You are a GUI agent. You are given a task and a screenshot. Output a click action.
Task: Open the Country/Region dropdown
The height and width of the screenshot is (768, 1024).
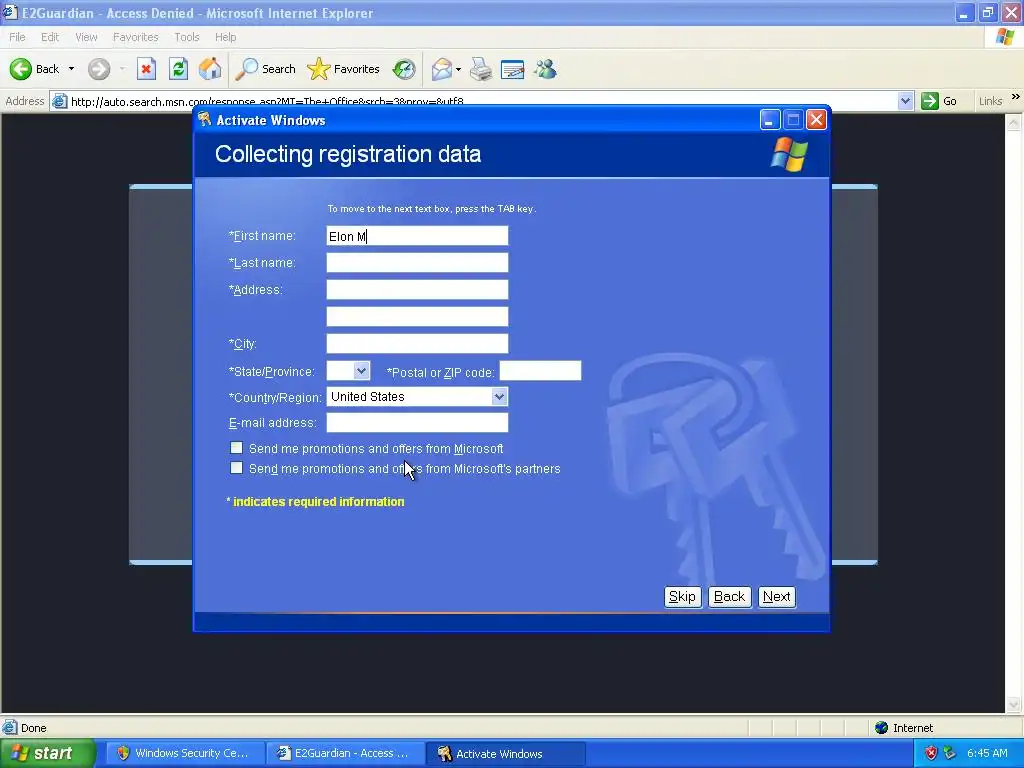499,396
